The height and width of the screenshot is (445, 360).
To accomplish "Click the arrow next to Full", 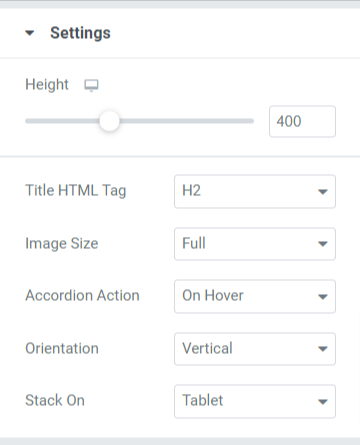I will 322,244.
